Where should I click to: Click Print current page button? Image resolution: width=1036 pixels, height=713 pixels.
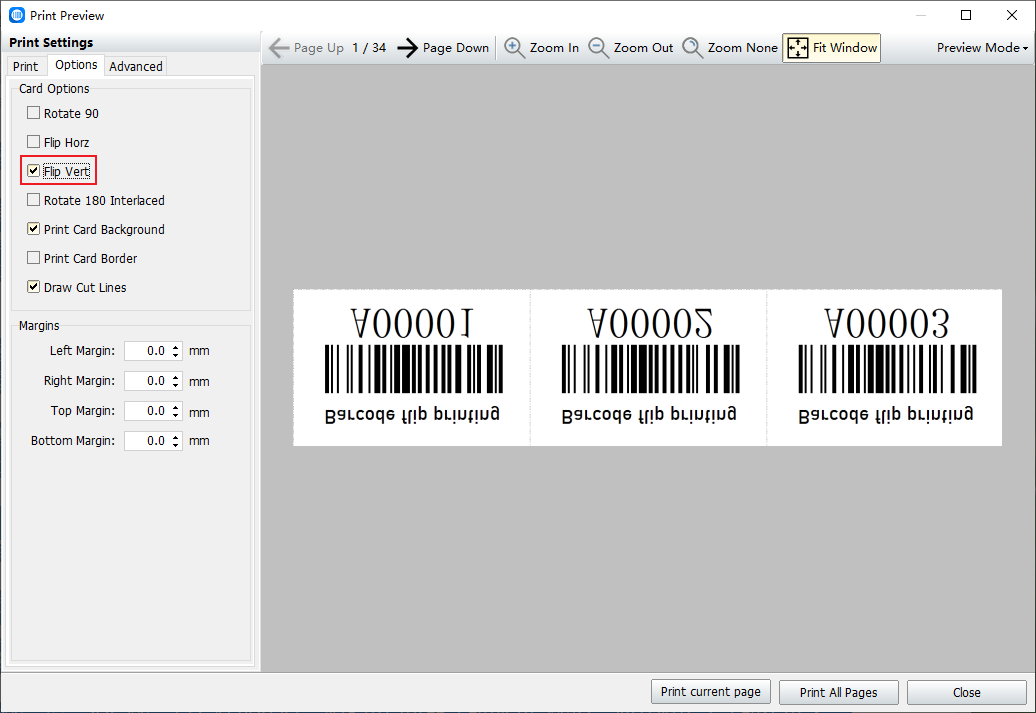click(711, 692)
